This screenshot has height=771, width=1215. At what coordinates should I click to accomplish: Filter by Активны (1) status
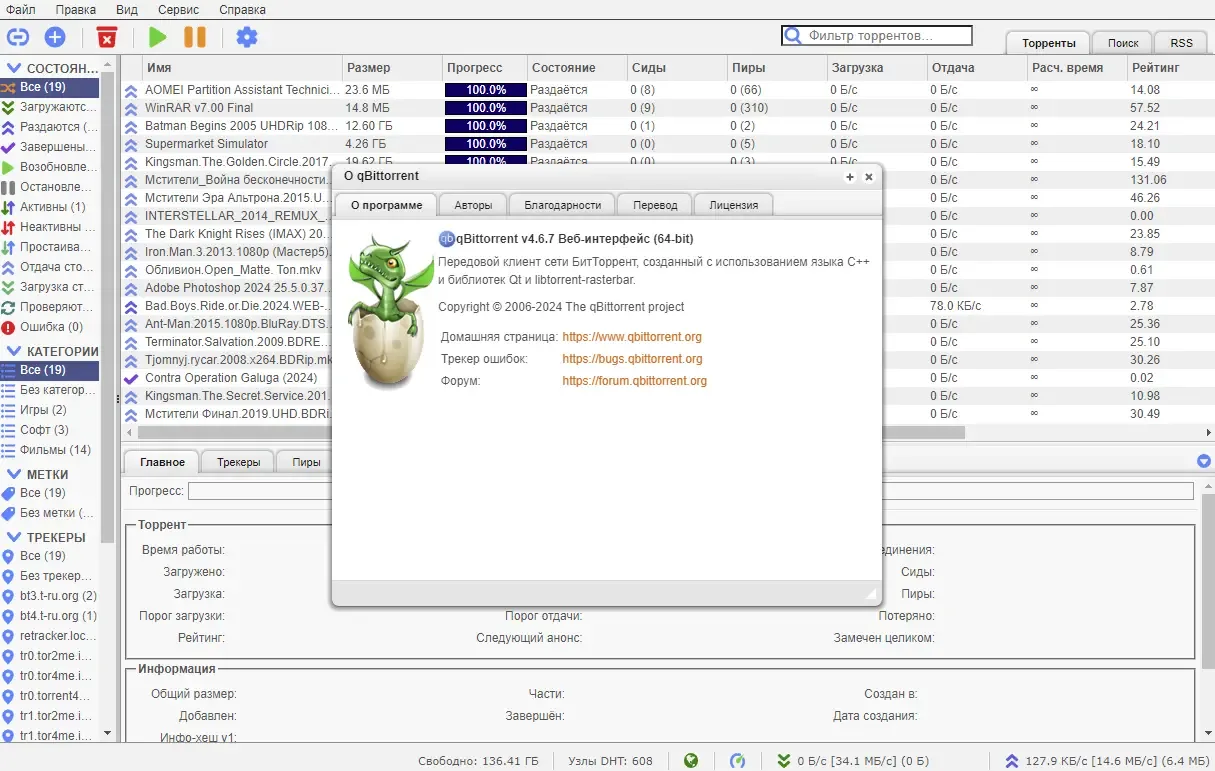[x=50, y=207]
